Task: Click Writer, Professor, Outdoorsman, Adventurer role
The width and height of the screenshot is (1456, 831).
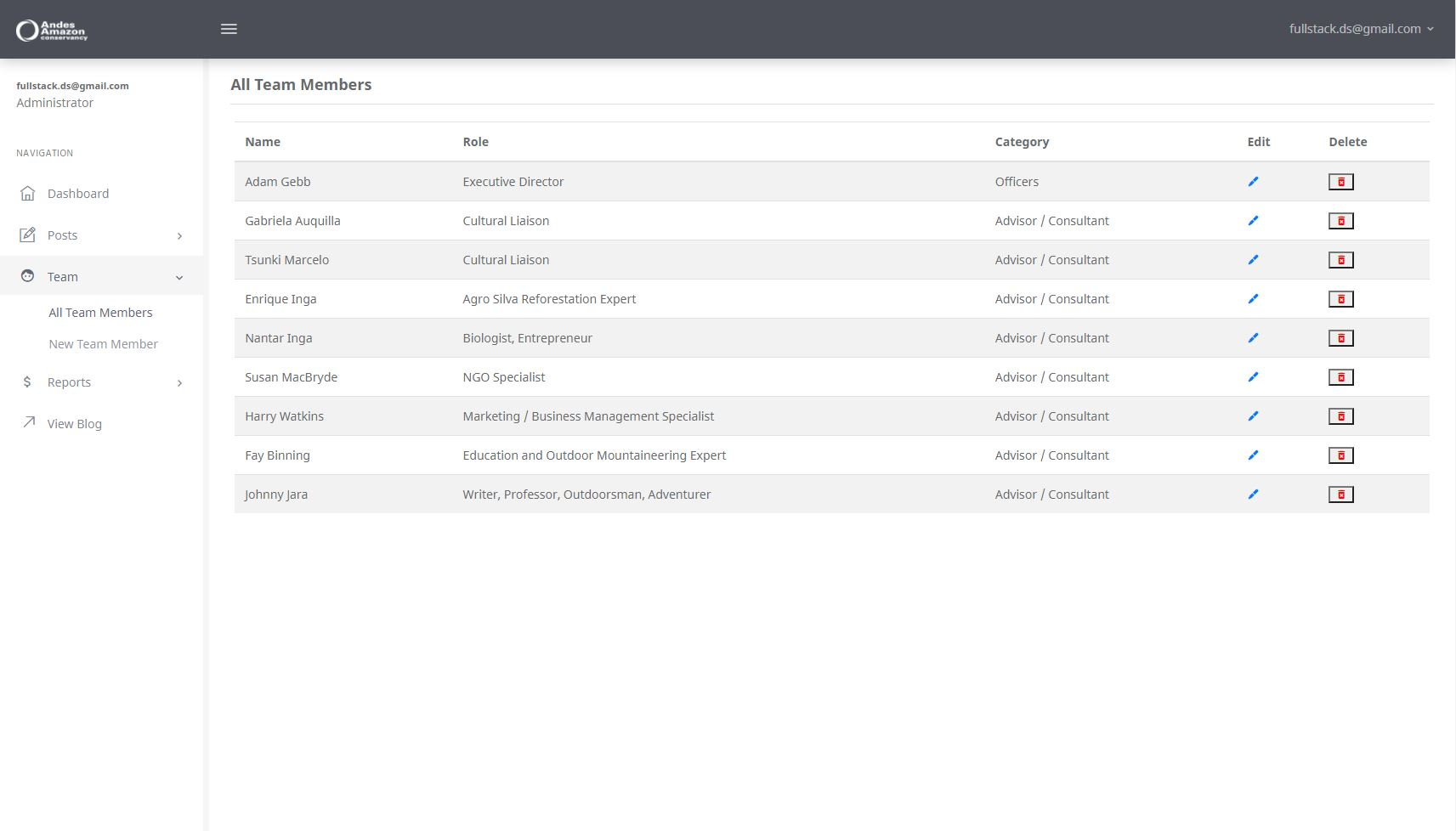Action: click(x=586, y=495)
